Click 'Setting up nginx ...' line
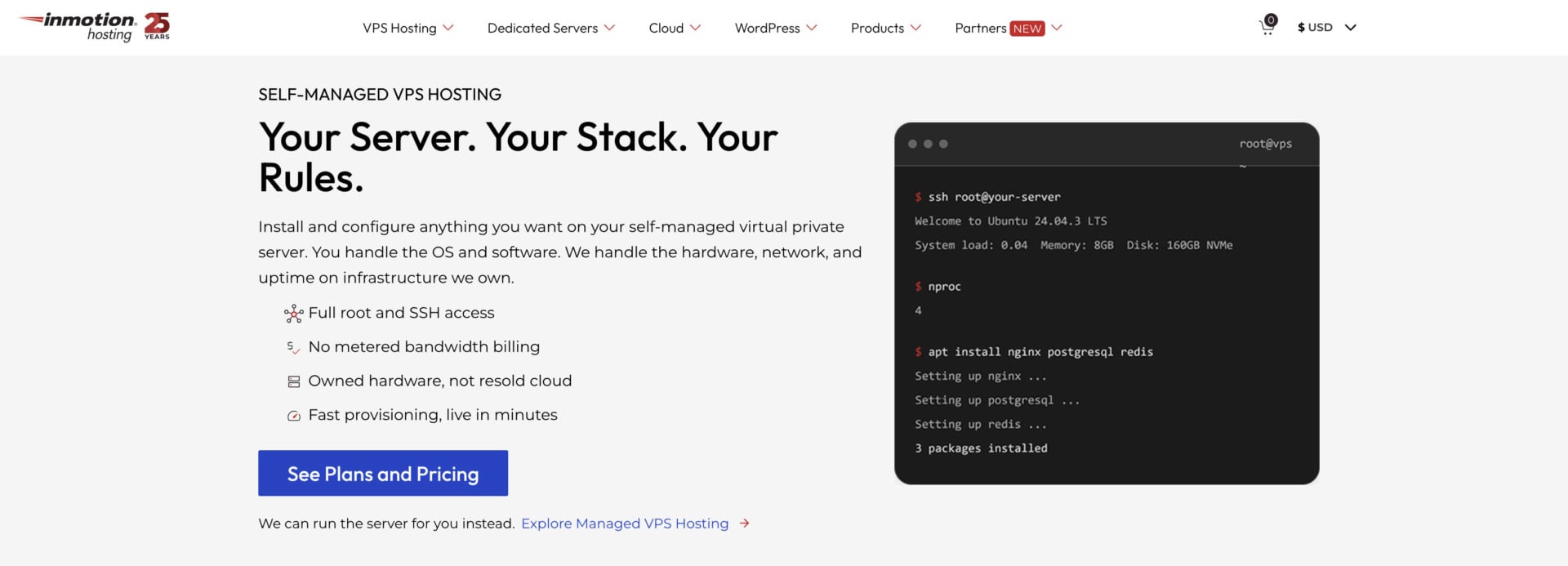This screenshot has height=566, width=1568. (x=980, y=377)
